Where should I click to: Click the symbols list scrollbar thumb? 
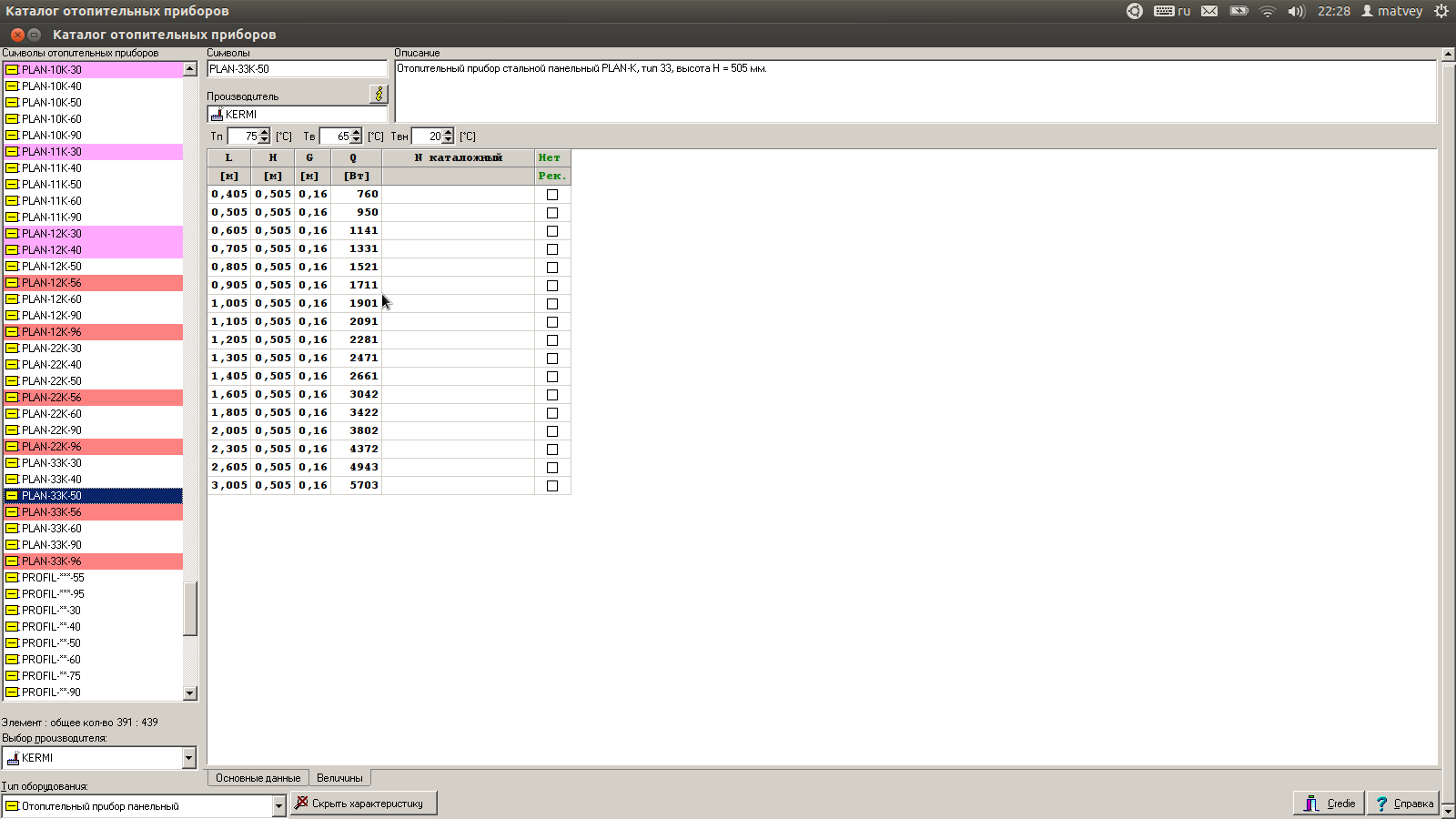(x=190, y=609)
